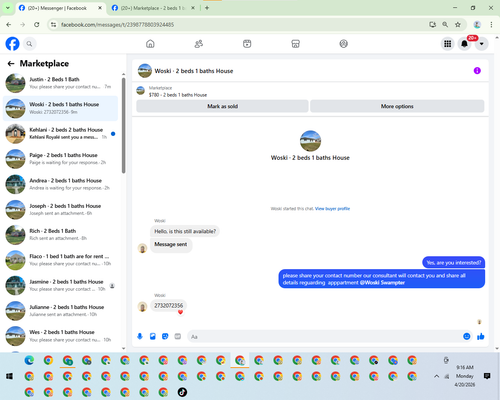Open the emoji picker in the message box
Screen dimensions: 500x400
467,336
